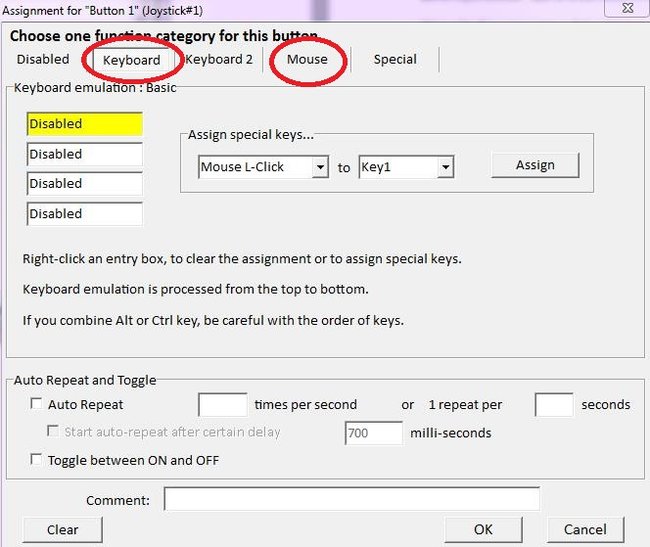Switch to the Disabled category tab
This screenshot has width=650, height=547.
click(43, 59)
